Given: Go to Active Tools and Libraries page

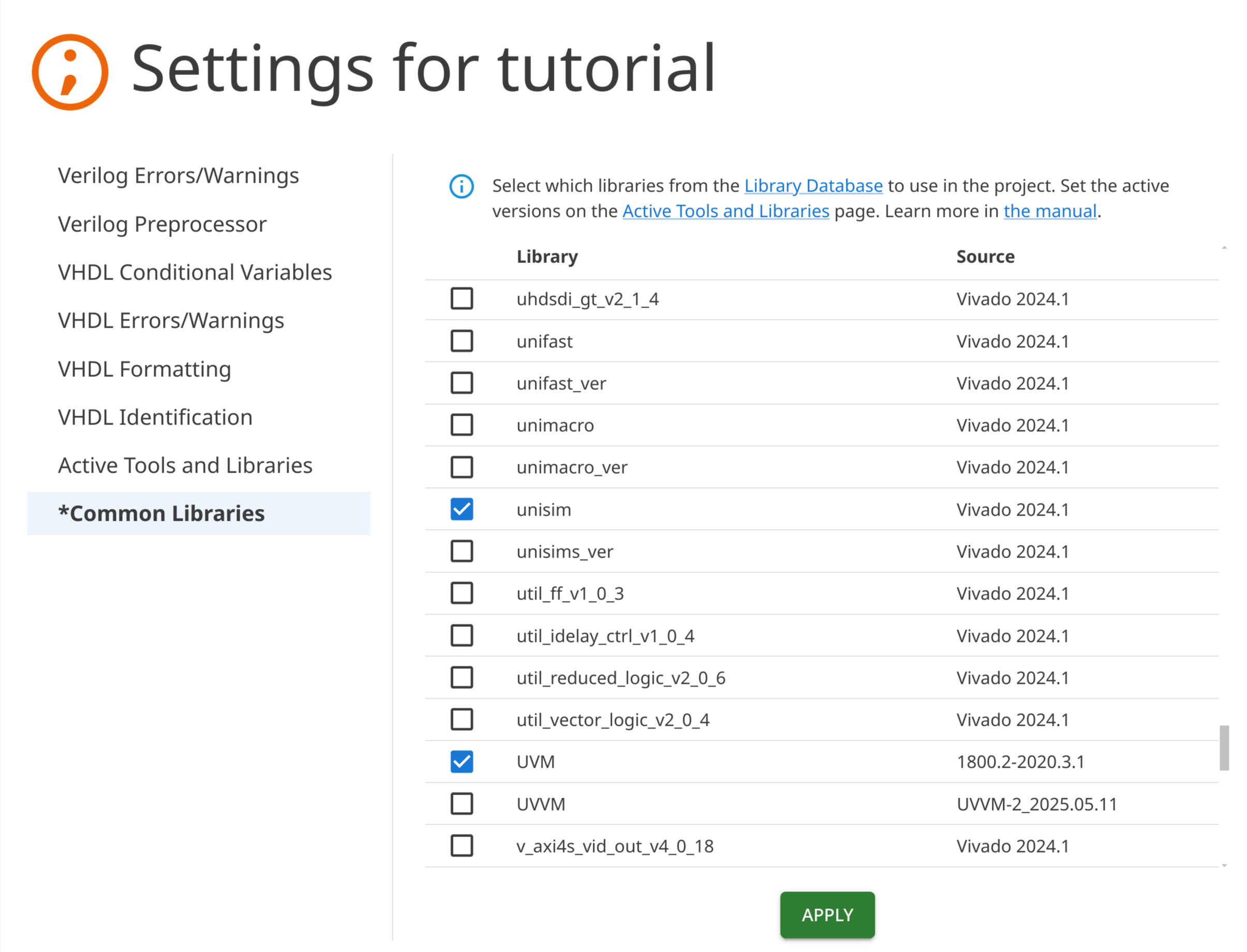Looking at the screenshot, I should (185, 465).
